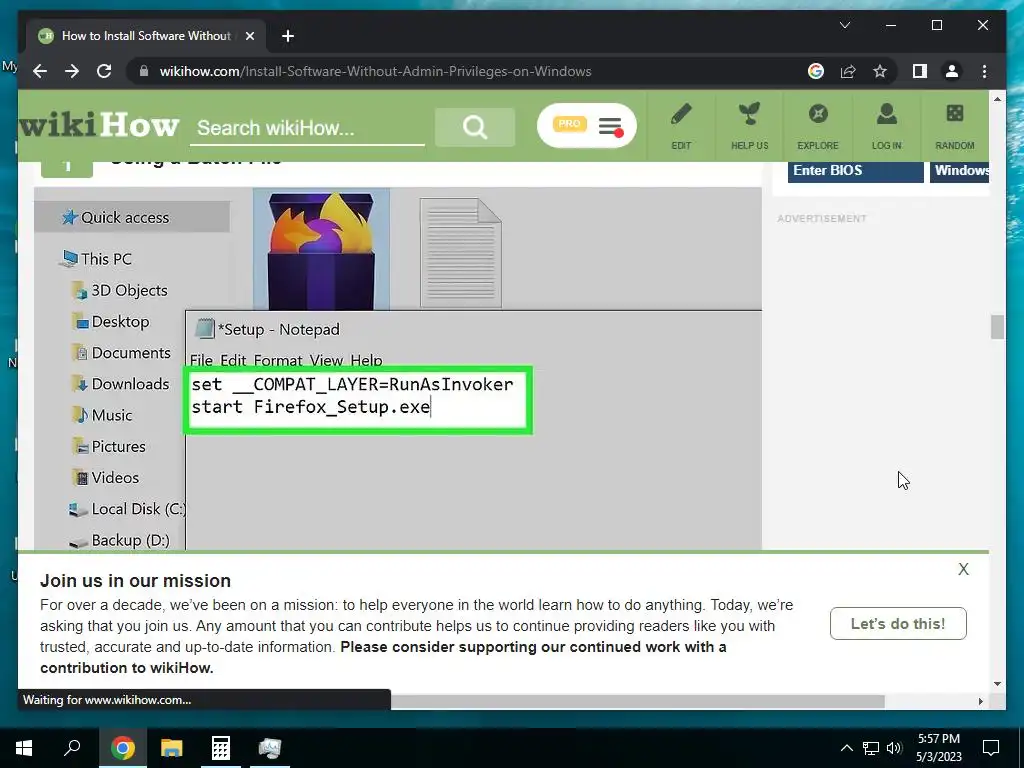Click the horizontal scrollbar right arrow

coord(980,701)
